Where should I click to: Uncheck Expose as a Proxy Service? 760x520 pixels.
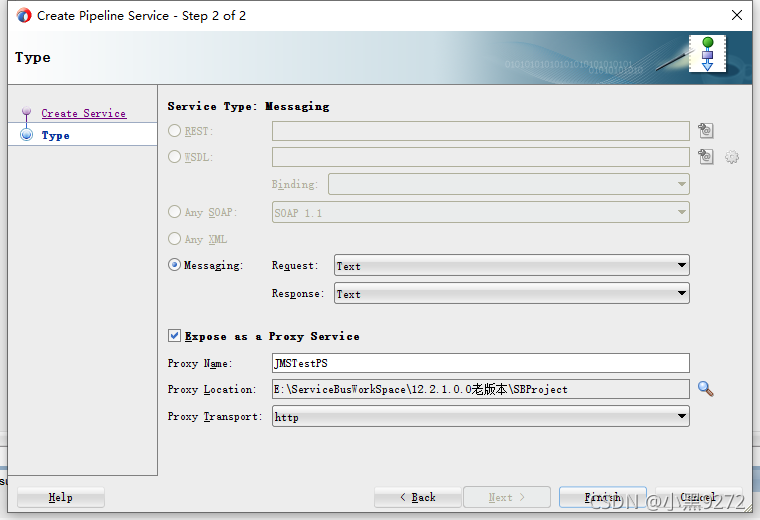tap(174, 336)
